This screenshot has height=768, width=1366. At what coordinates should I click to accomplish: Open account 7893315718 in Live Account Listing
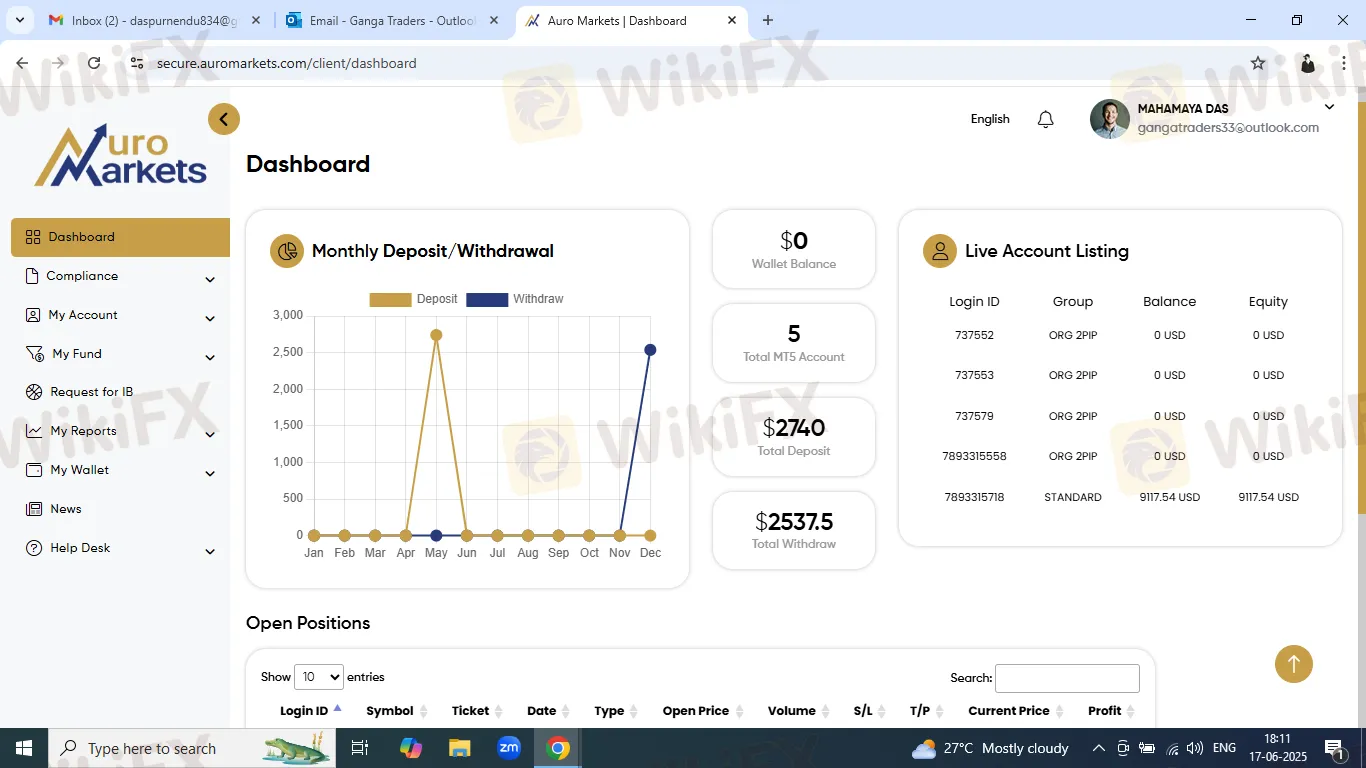(974, 497)
